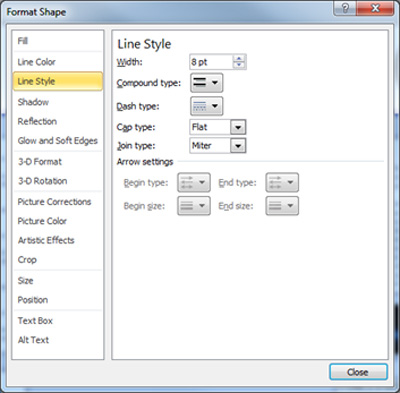Select Picture Corrections category
400x393 pixels.
pyautogui.click(x=54, y=202)
